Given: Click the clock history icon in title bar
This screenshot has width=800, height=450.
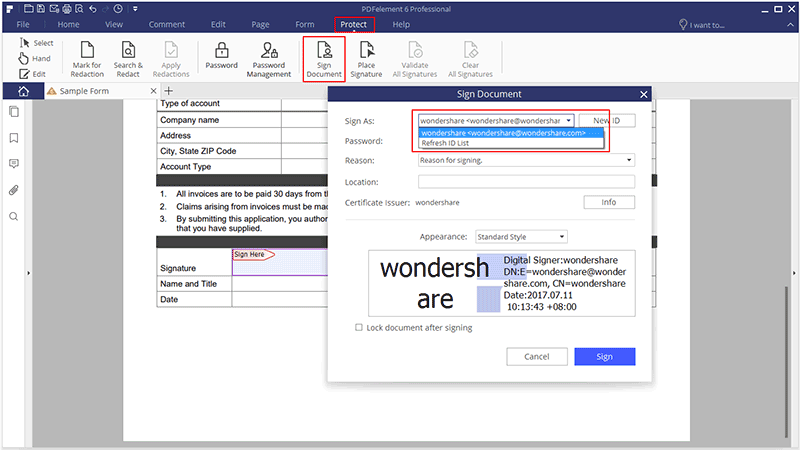Looking at the screenshot, I should point(118,9).
